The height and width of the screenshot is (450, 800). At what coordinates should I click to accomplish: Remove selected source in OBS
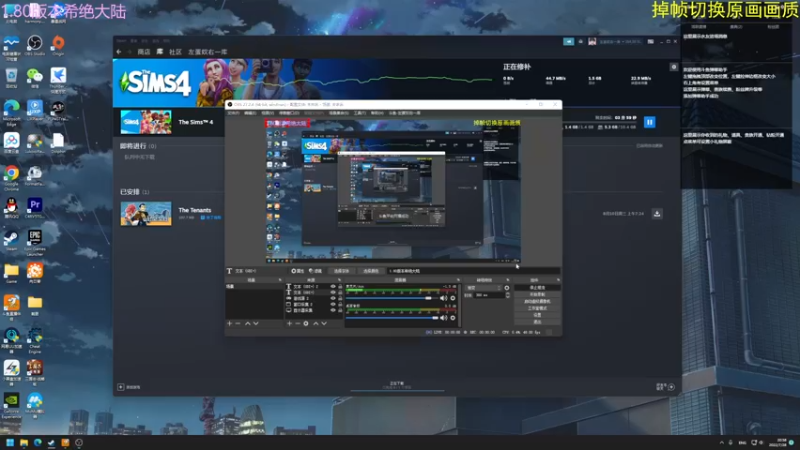click(298, 323)
